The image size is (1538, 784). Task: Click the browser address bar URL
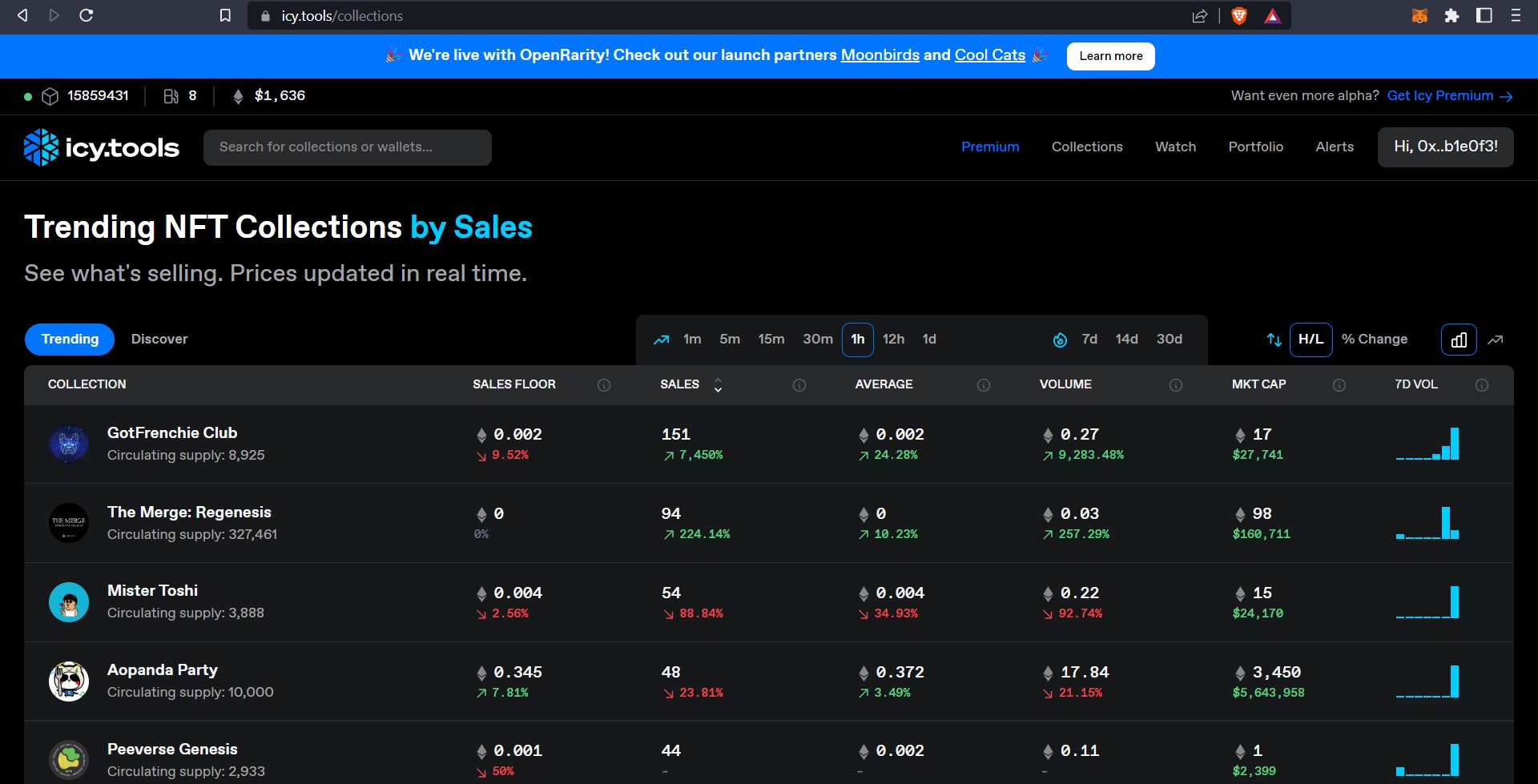click(342, 16)
